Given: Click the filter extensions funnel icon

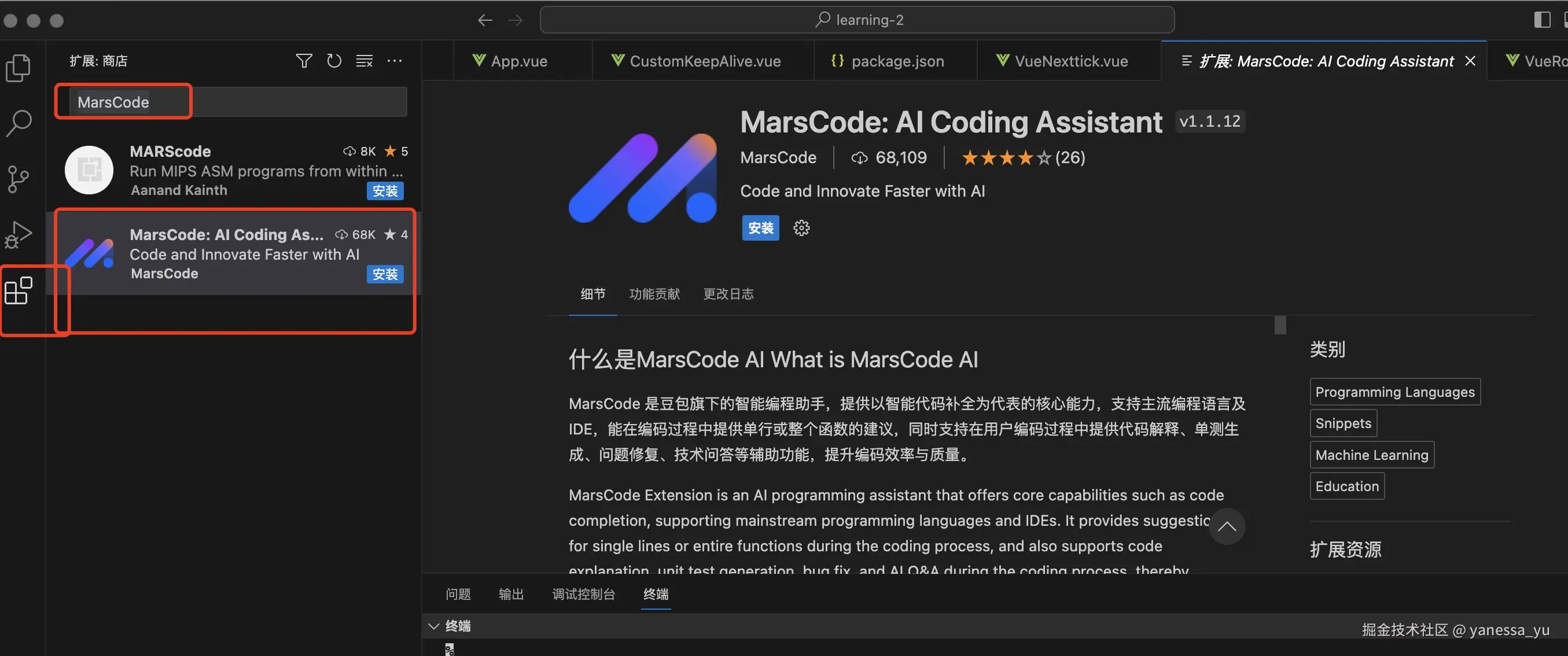Looking at the screenshot, I should coord(304,61).
